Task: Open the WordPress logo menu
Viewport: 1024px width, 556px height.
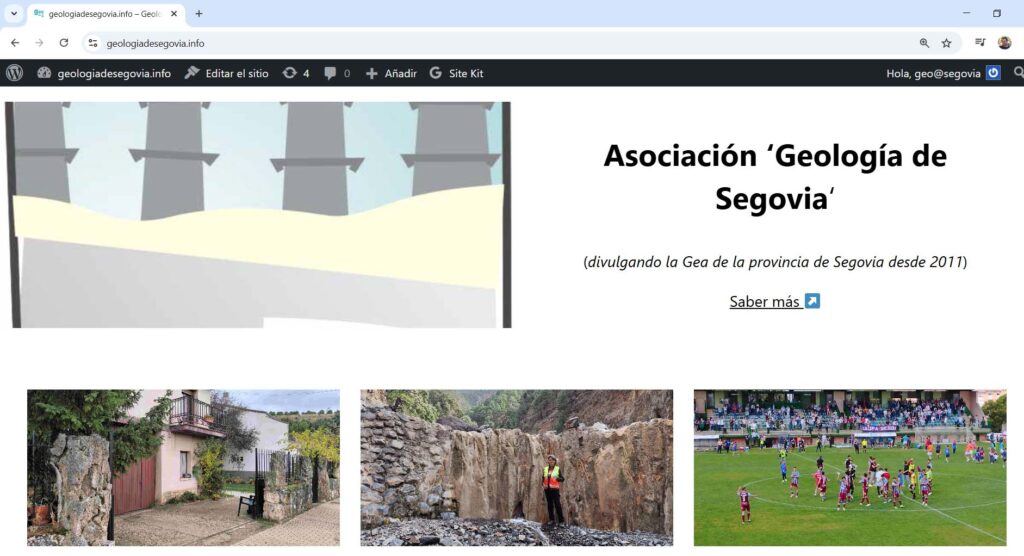Action: (14, 73)
